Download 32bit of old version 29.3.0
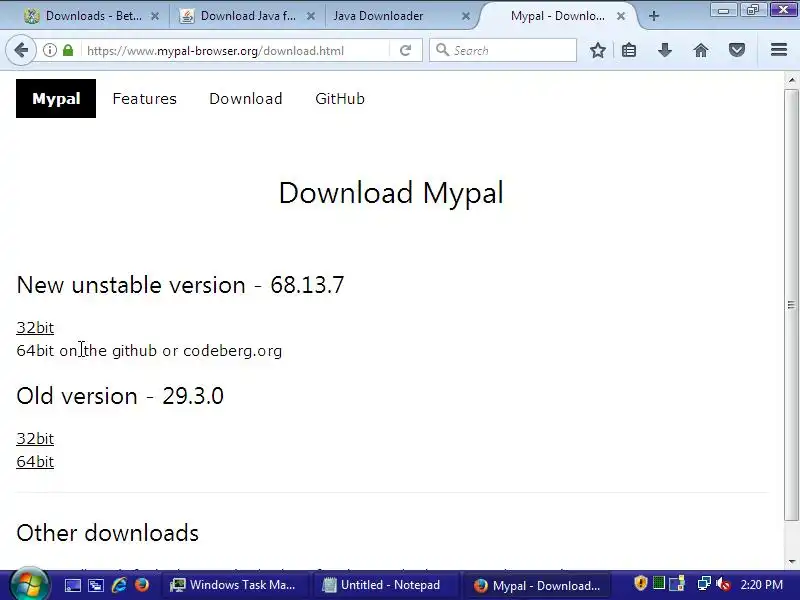This screenshot has width=800, height=600. [x=35, y=439]
